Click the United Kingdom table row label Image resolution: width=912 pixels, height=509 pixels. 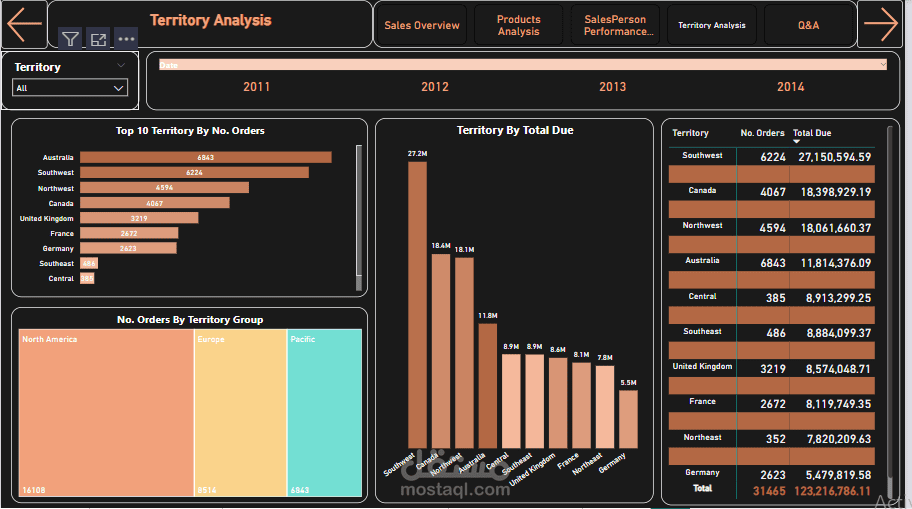702,366
